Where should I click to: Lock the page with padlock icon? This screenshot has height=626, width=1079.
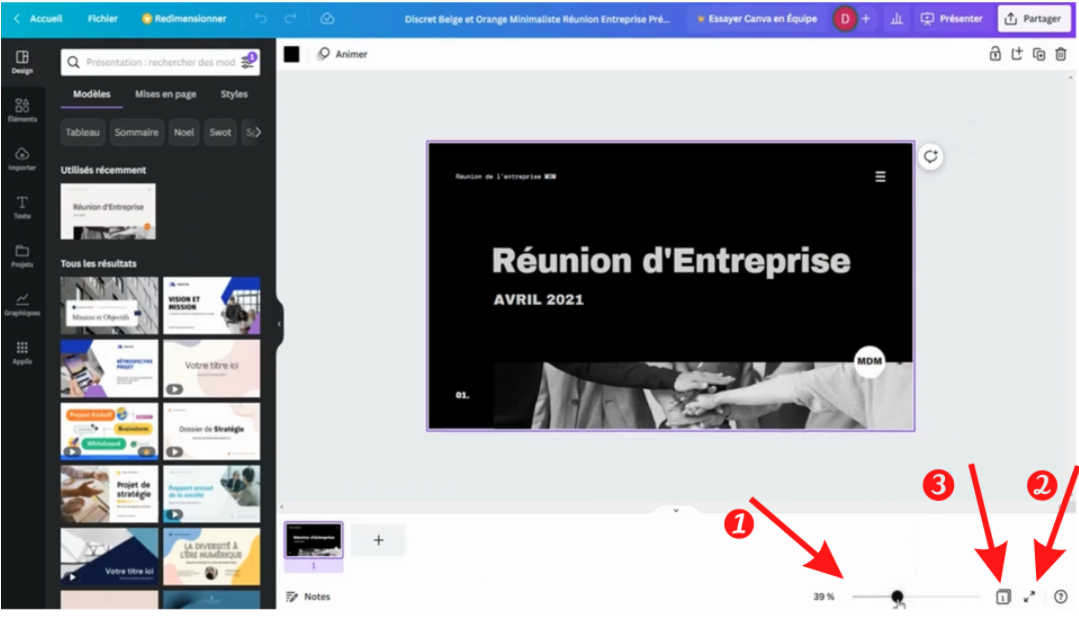(995, 55)
